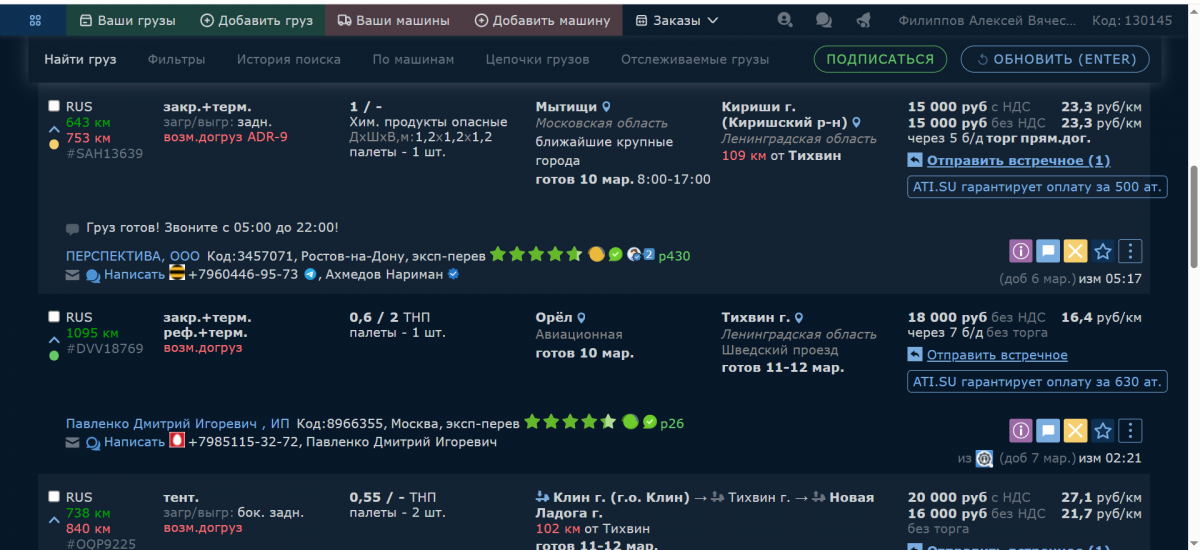
Task: Click the megaphone notifications icon in header
Action: [863, 20]
